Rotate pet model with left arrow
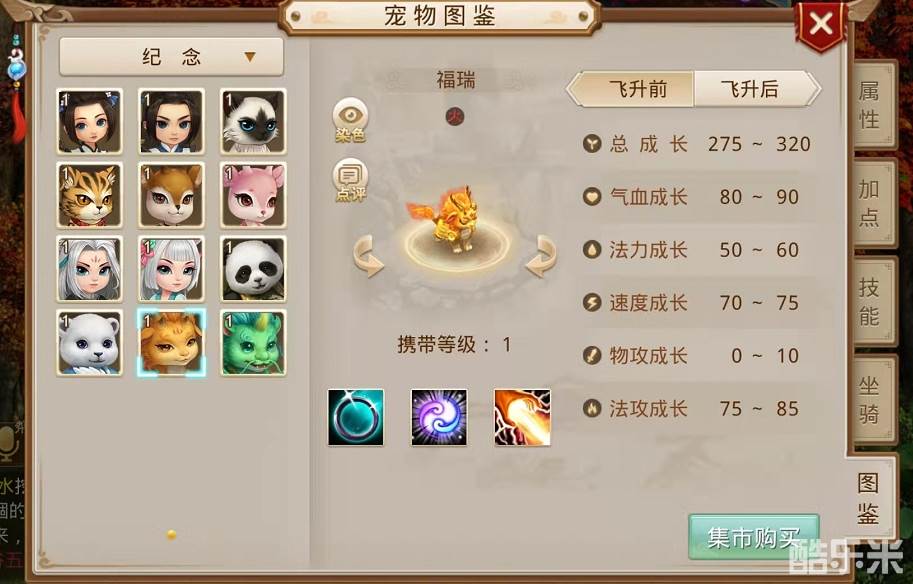This screenshot has height=584, width=913. (x=369, y=256)
